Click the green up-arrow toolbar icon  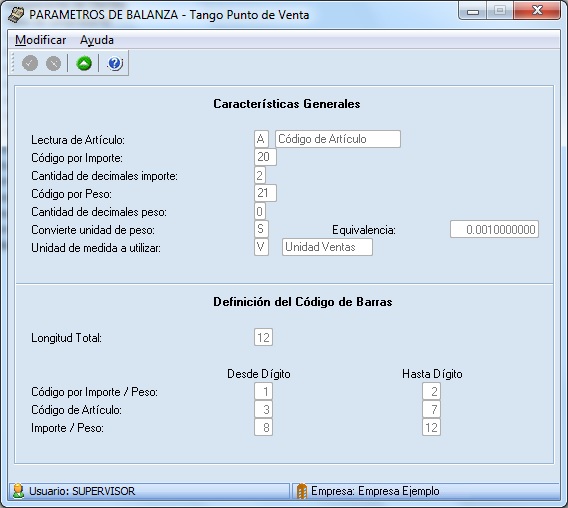click(84, 63)
